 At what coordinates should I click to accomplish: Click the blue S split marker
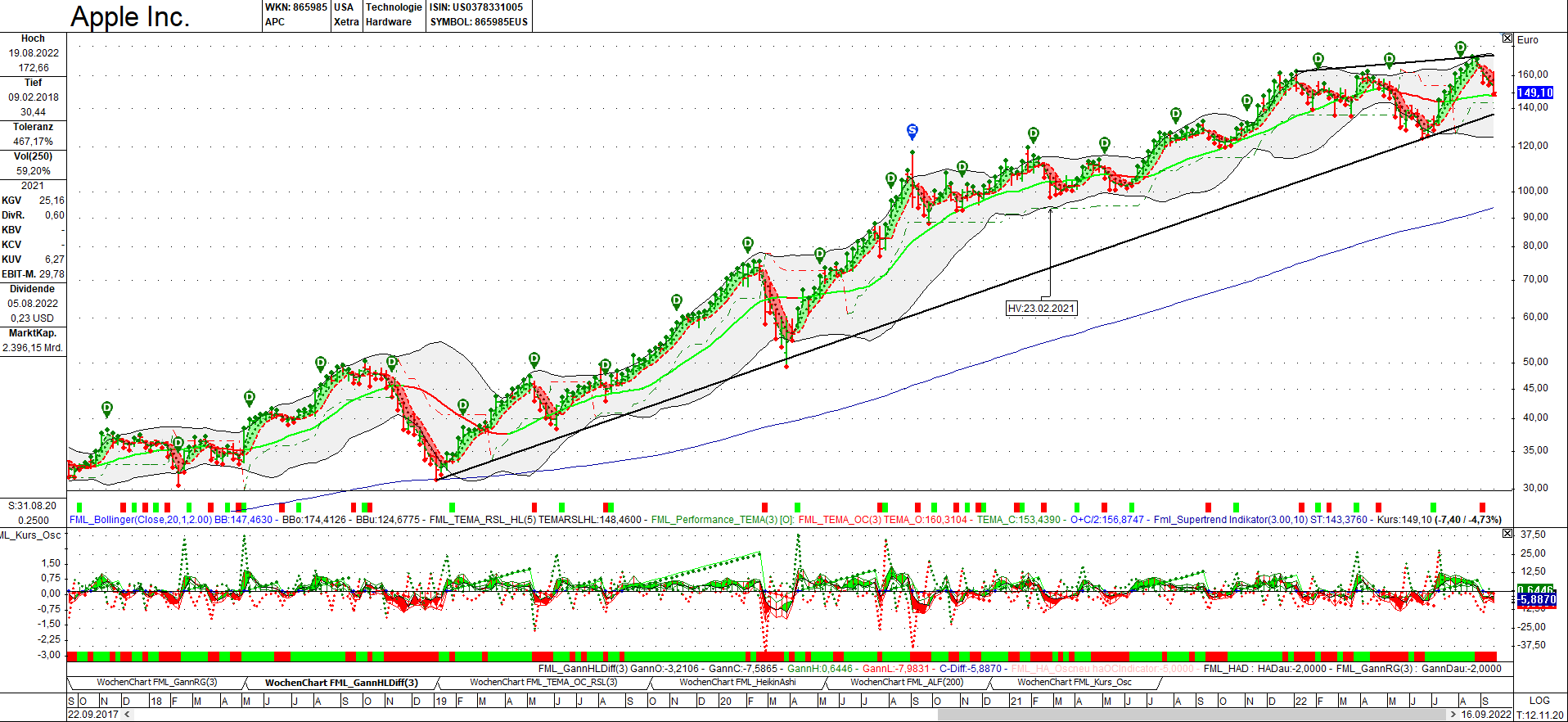[912, 131]
